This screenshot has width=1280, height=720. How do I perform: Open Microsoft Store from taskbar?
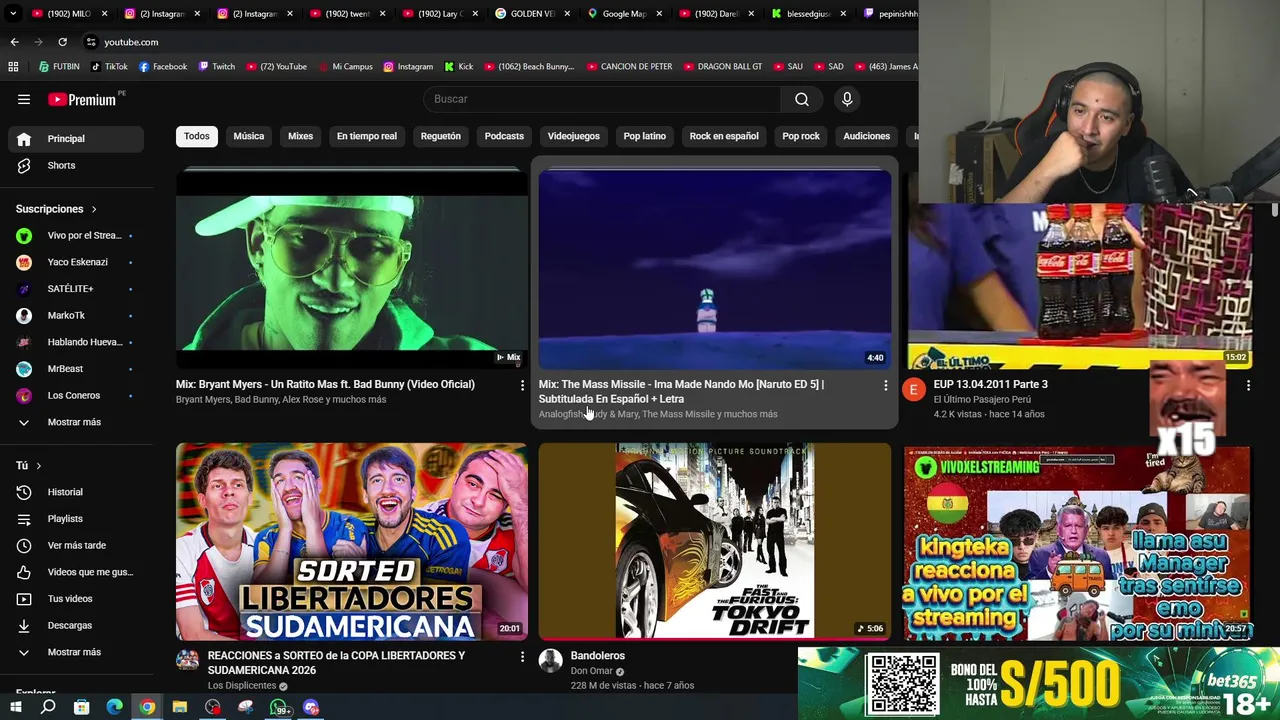pyautogui.click(x=81, y=707)
